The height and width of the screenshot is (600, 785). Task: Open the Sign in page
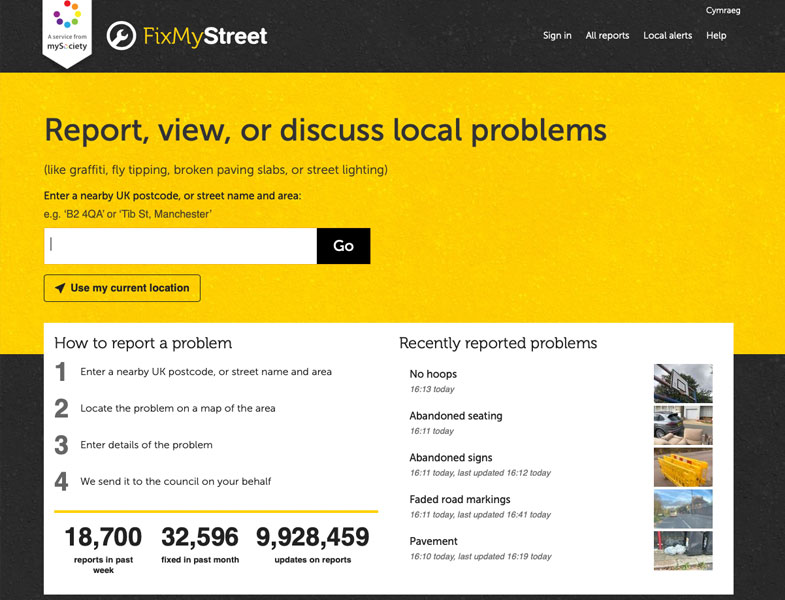557,36
